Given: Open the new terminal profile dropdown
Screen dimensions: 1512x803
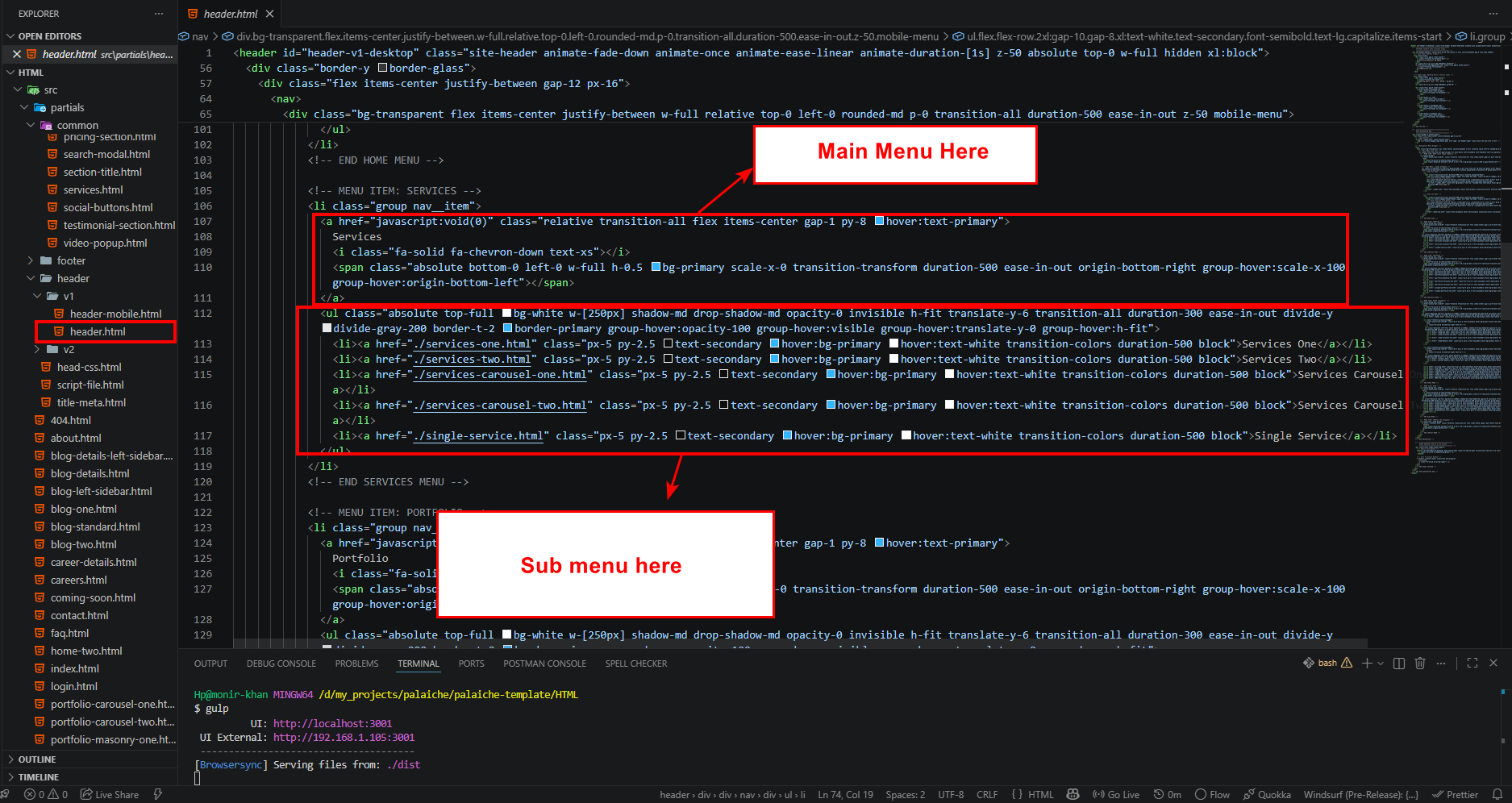Looking at the screenshot, I should (1381, 664).
